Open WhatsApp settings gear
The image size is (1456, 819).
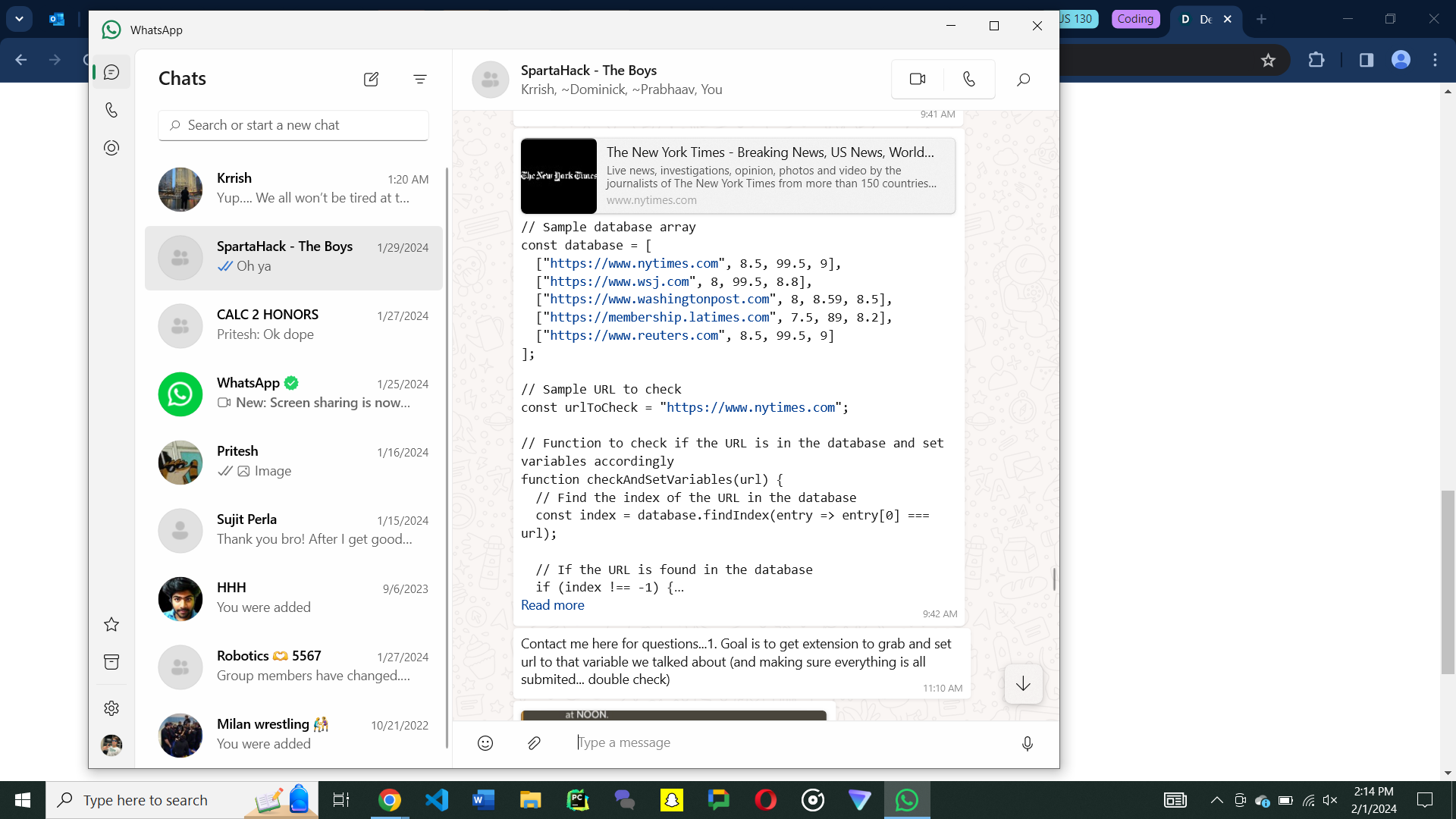pos(111,708)
